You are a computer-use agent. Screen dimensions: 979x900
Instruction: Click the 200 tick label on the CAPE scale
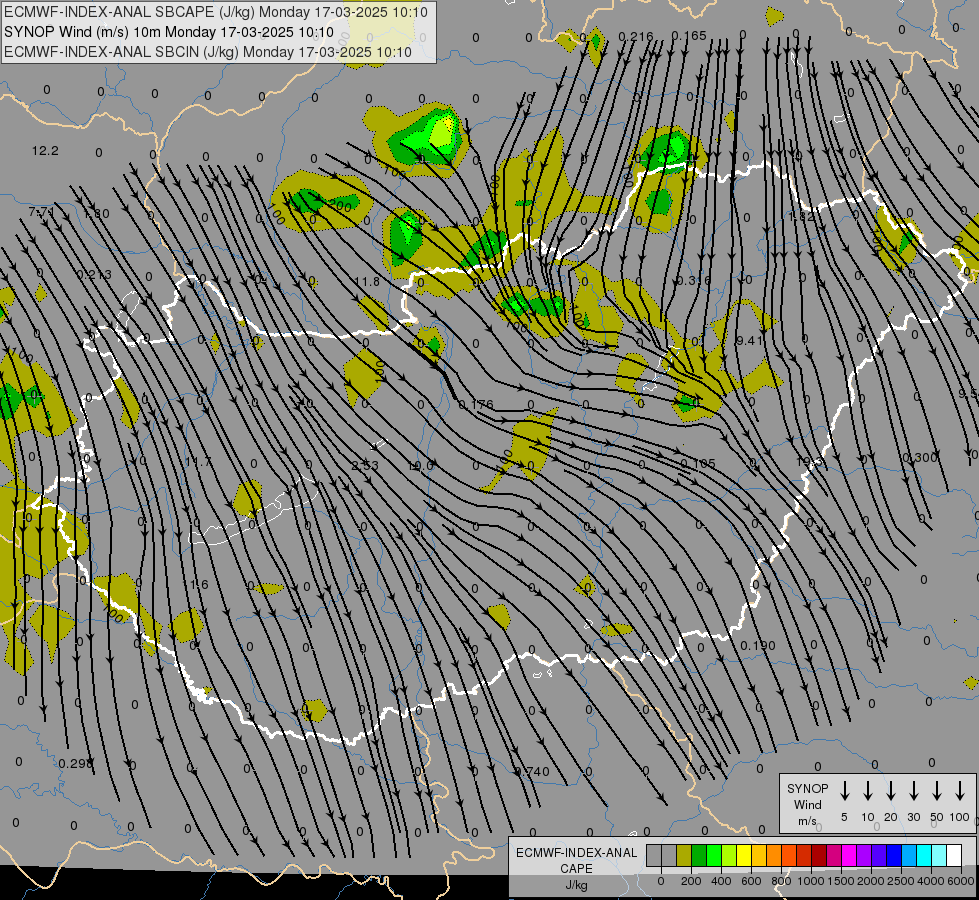[691, 881]
